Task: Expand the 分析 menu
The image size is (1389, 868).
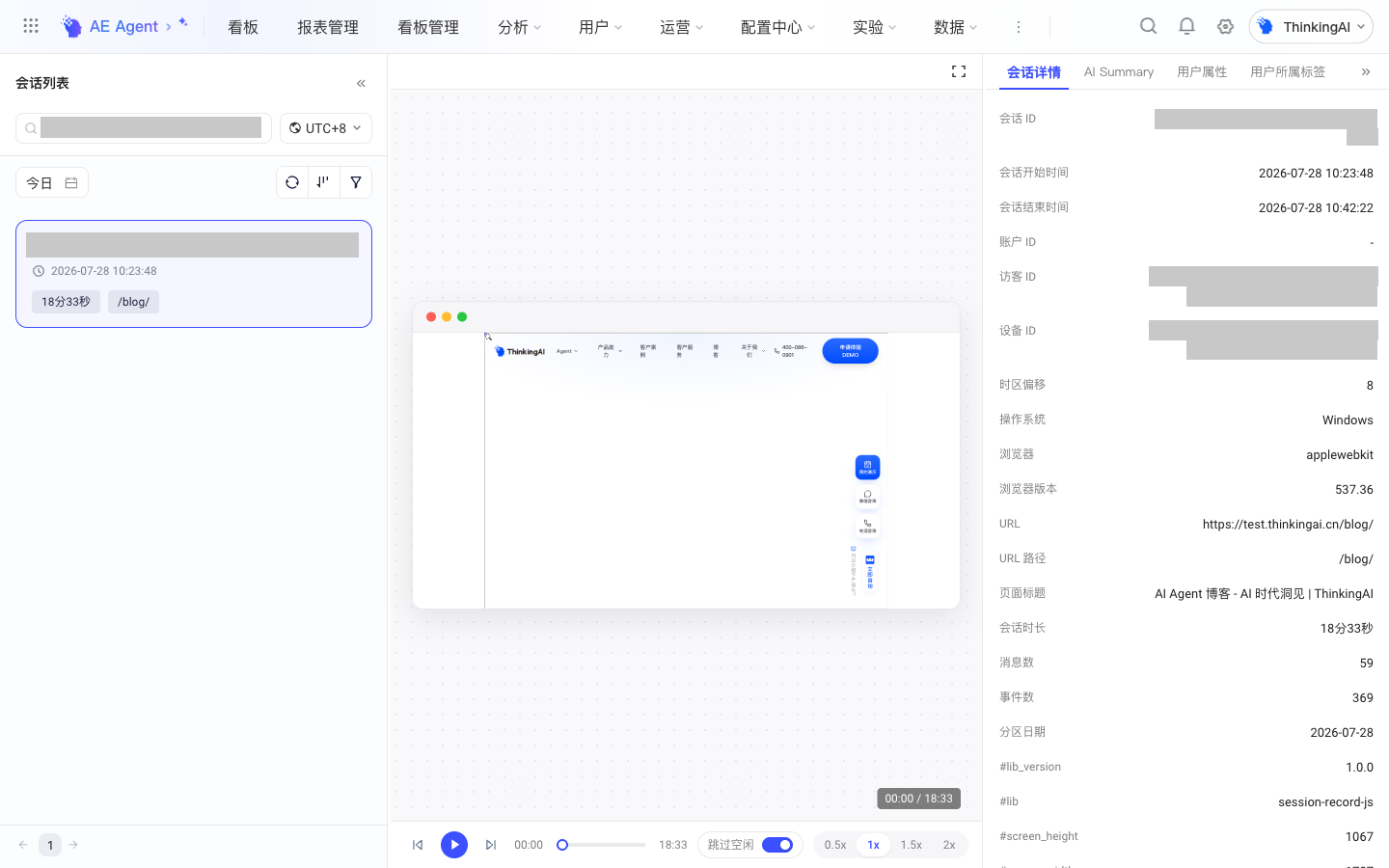Action: coord(519,27)
